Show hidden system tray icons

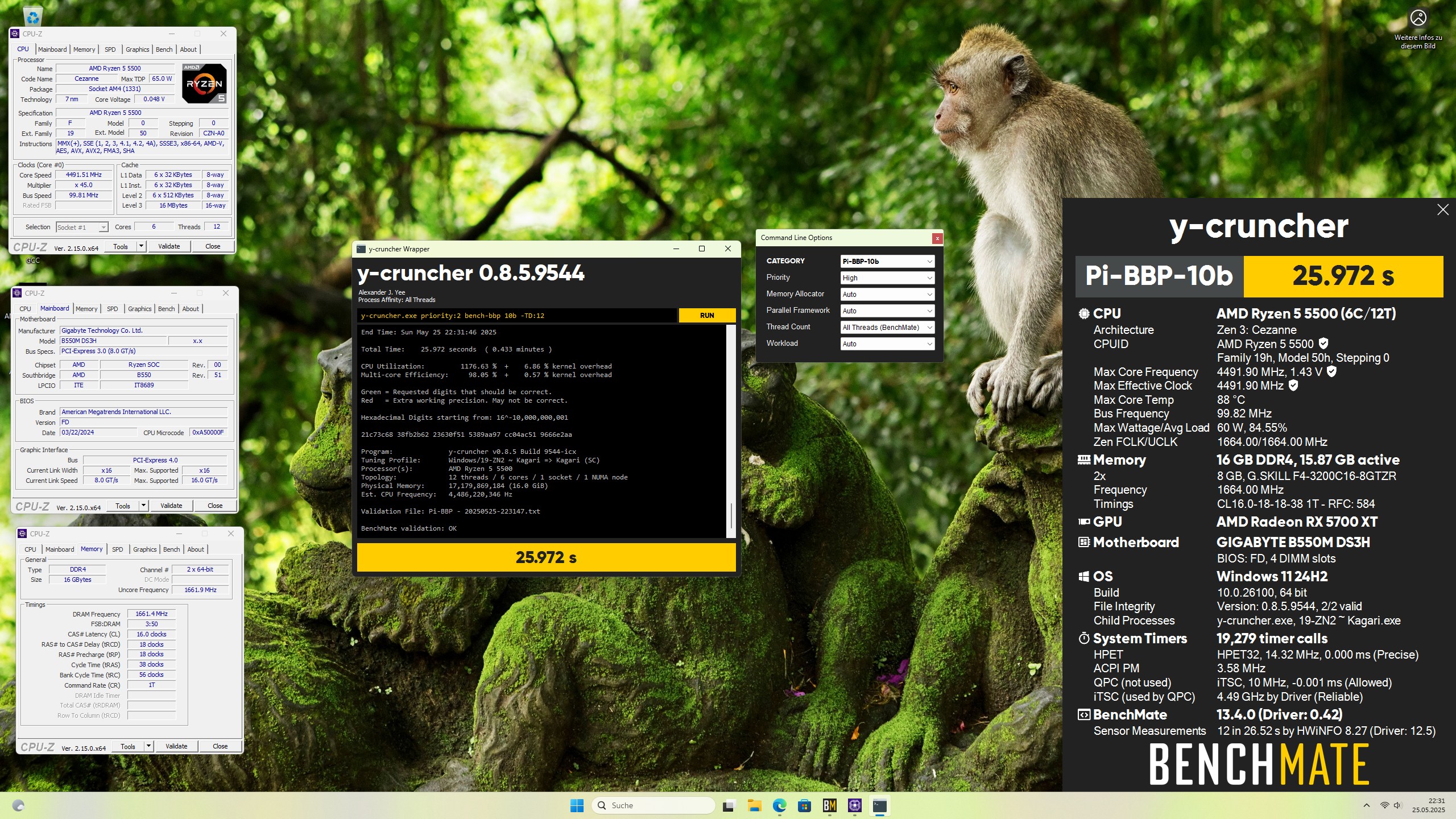pos(1366,805)
